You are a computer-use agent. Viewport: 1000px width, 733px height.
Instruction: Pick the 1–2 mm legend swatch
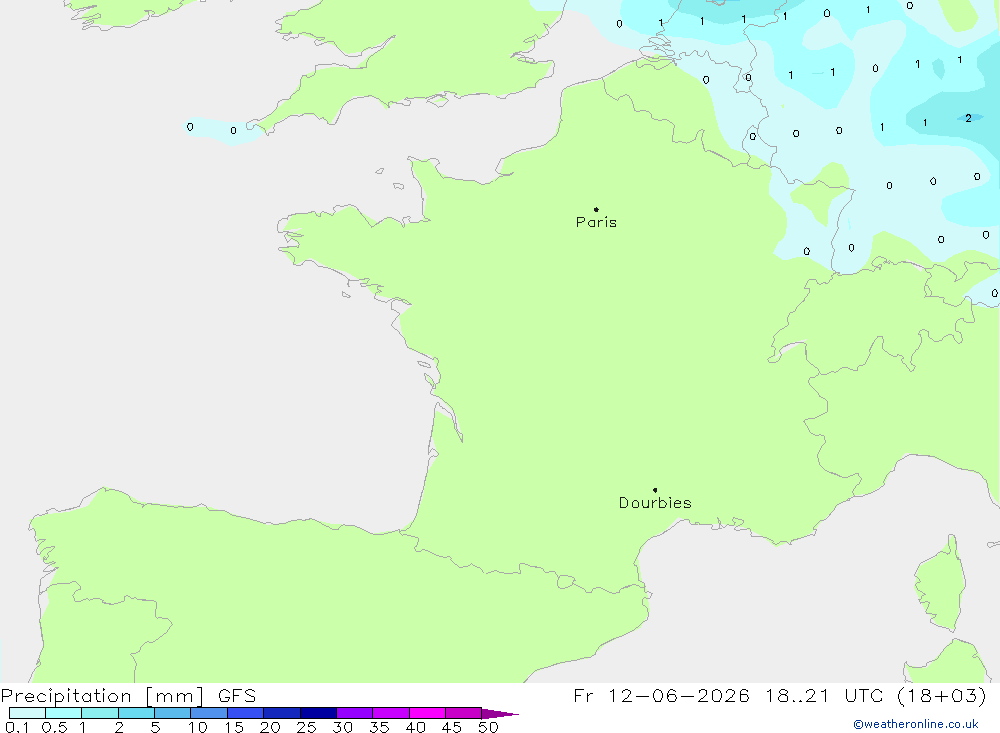click(x=100, y=713)
